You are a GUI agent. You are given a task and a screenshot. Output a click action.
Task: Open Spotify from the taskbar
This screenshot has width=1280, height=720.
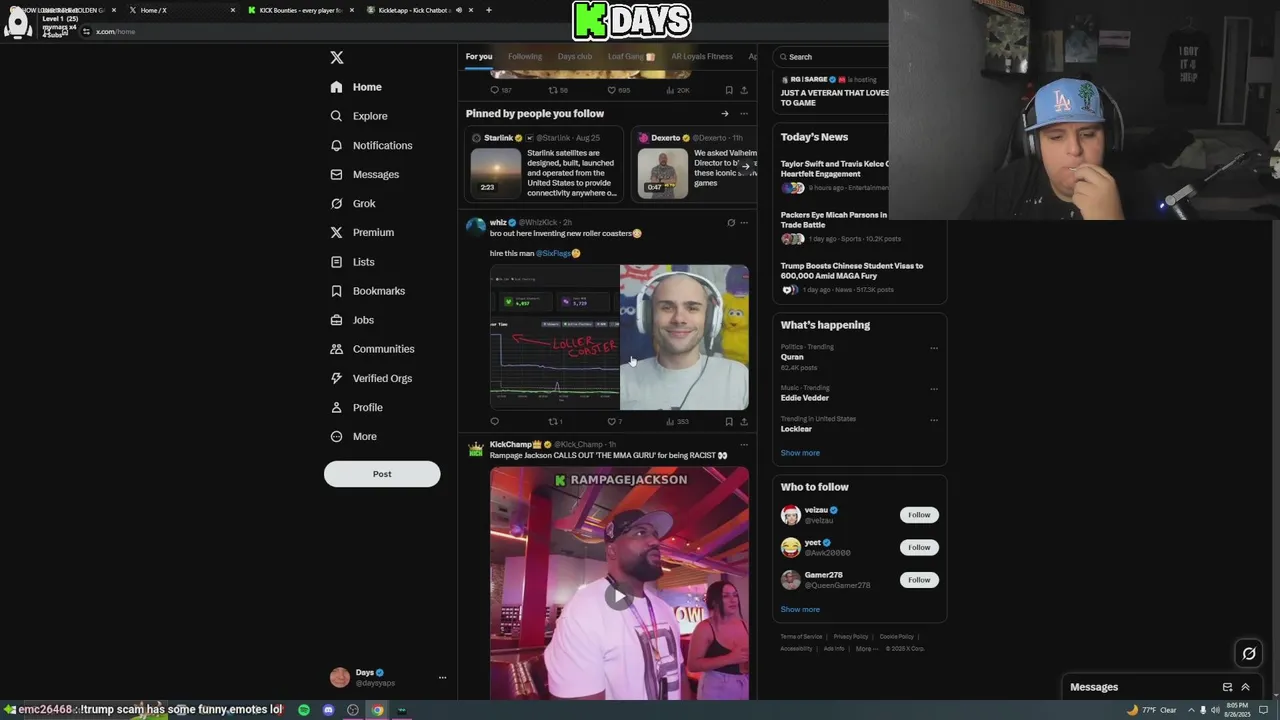click(x=304, y=710)
